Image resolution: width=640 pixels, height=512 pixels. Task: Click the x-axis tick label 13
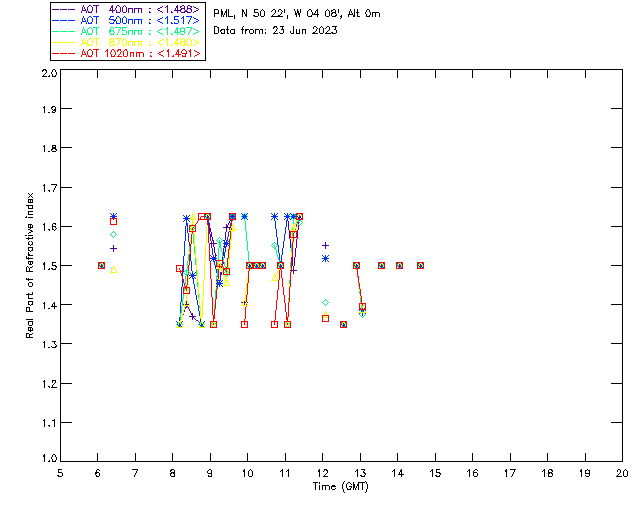(360, 473)
